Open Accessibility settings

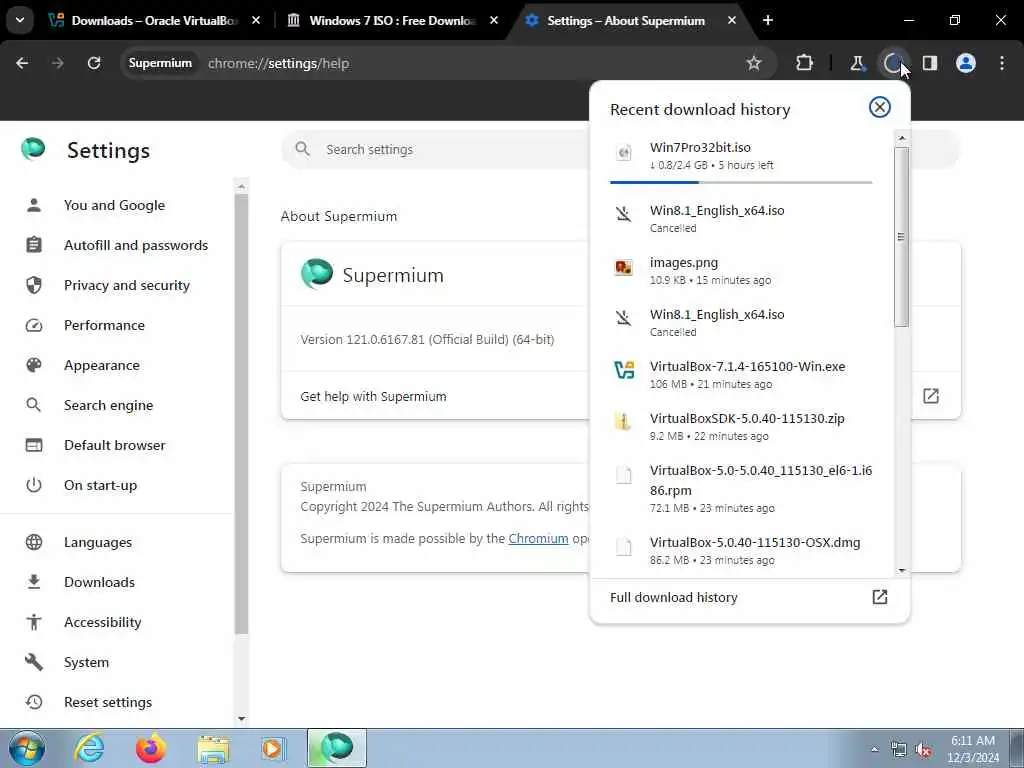103,622
